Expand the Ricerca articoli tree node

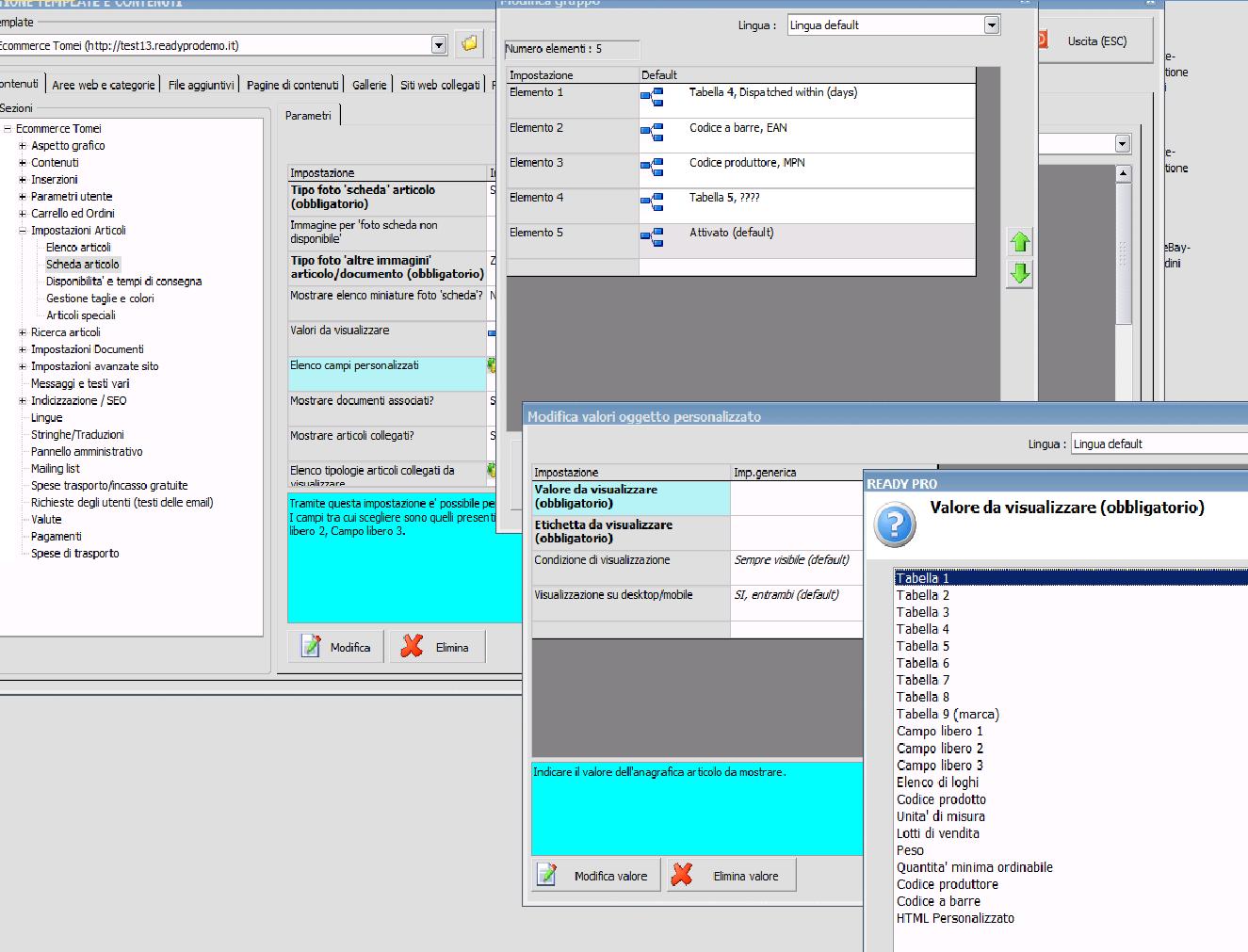(23, 332)
